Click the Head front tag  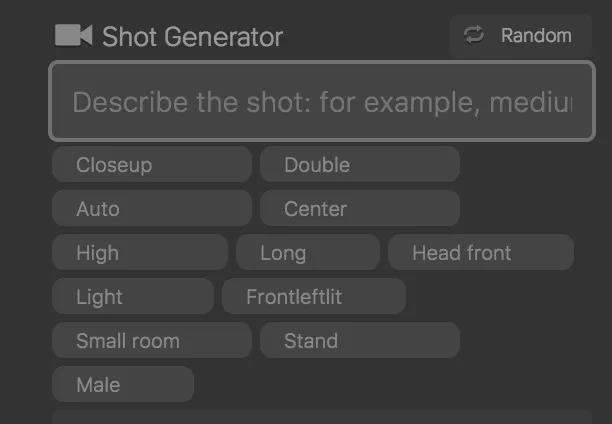point(480,253)
